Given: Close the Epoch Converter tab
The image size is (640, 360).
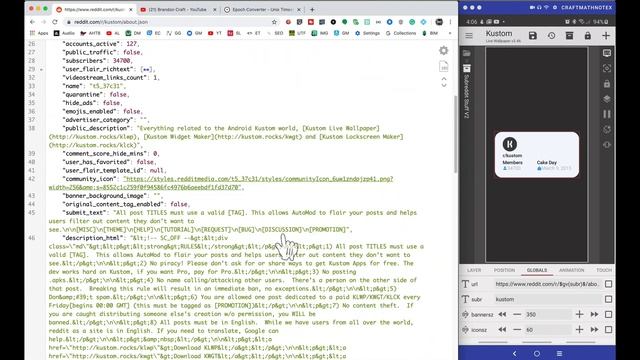Looking at the screenshot, I should (299, 9).
